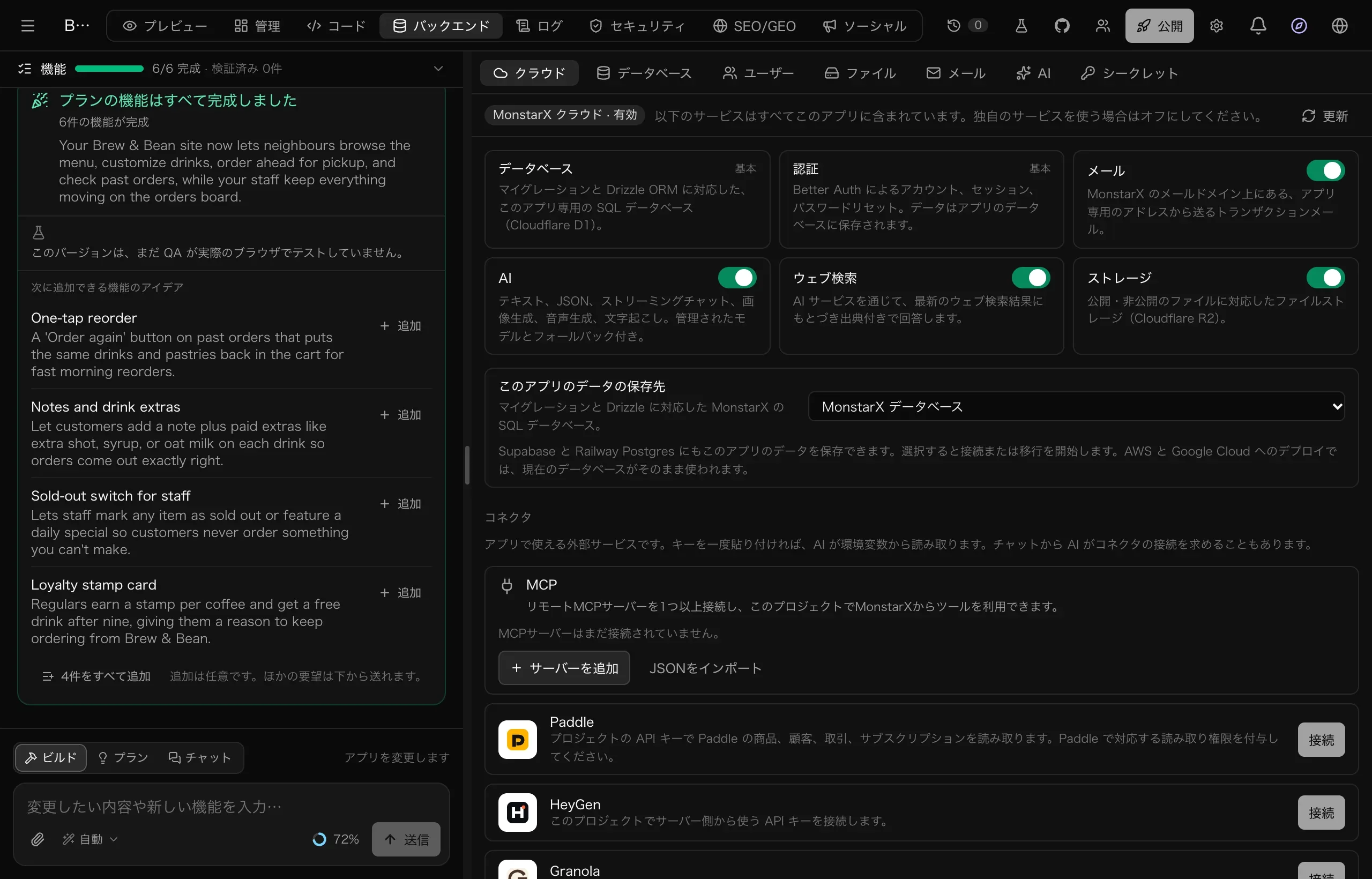Open the 自動 mode dropdown
The width and height of the screenshot is (1372, 879).
click(x=90, y=839)
